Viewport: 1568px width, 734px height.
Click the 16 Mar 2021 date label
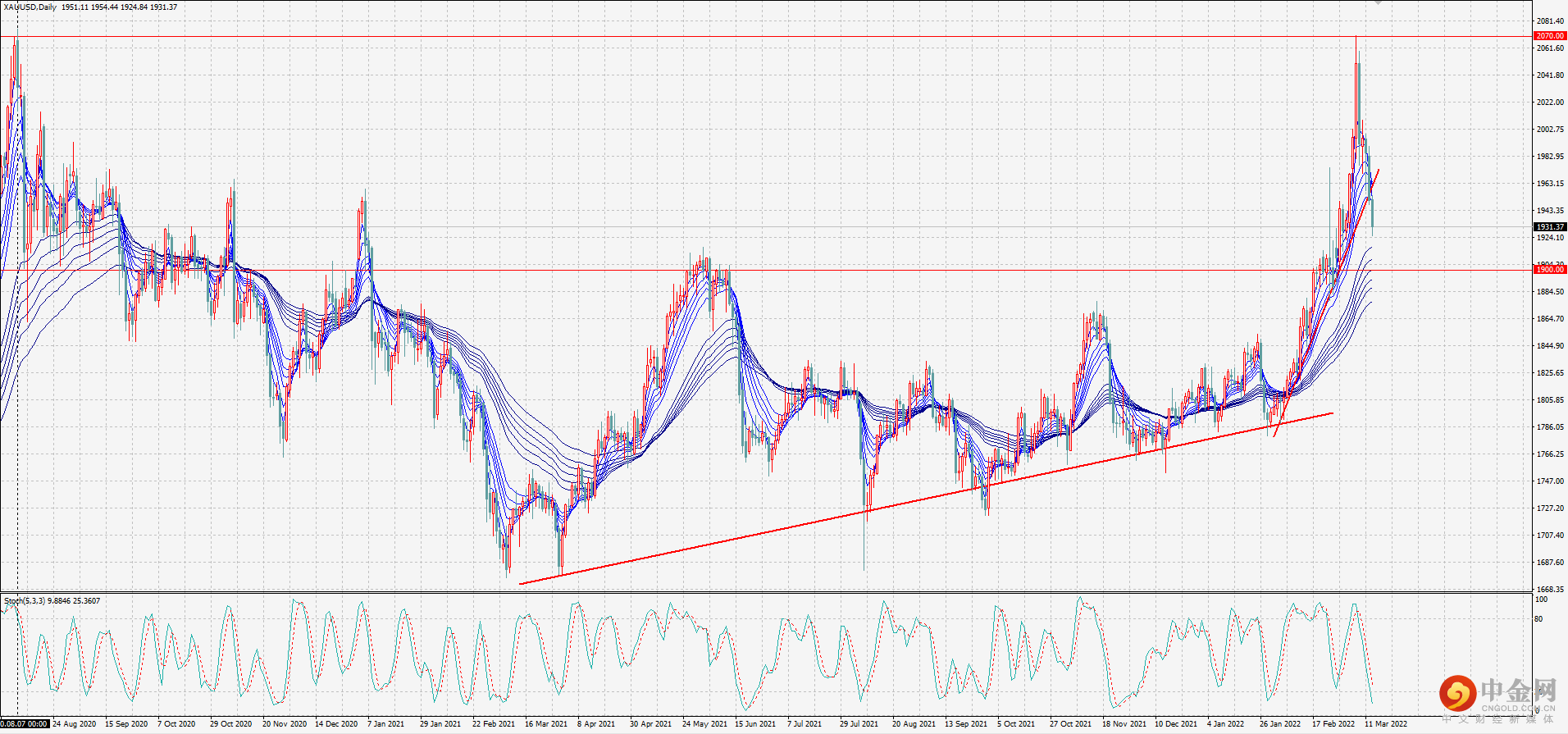coord(546,724)
